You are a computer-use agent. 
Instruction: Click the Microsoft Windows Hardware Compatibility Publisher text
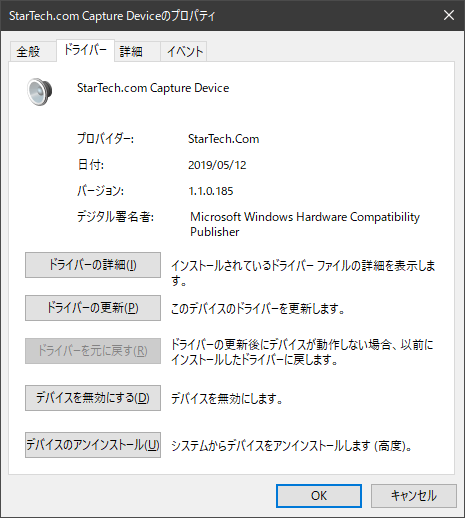point(305,224)
